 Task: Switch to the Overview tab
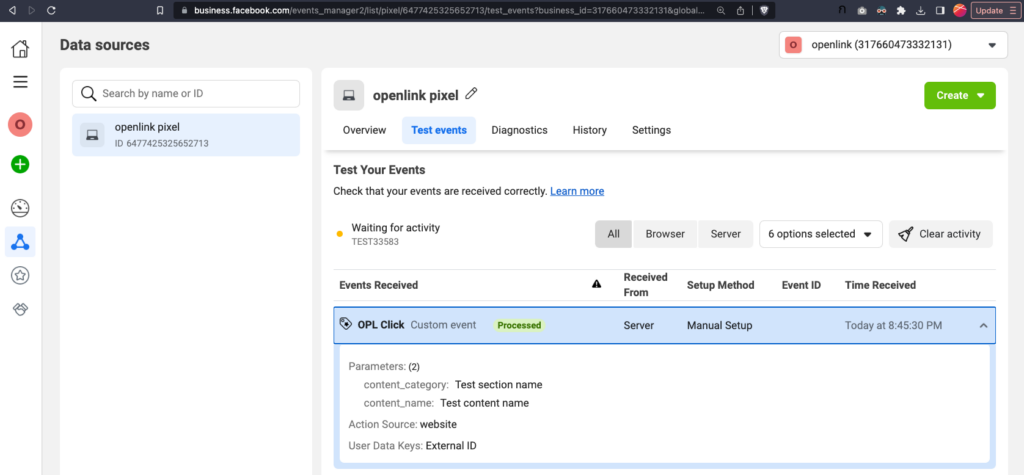364,130
